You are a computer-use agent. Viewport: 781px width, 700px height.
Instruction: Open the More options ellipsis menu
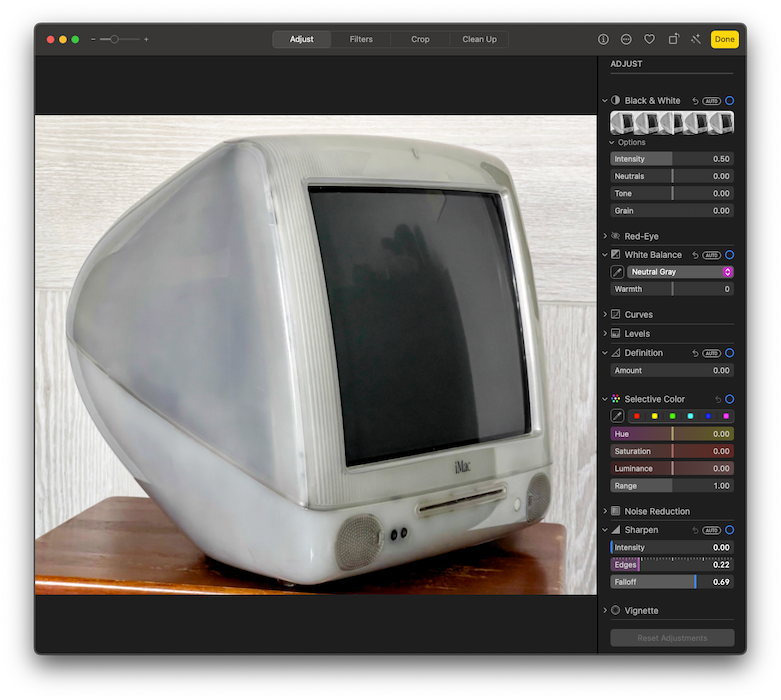[626, 39]
